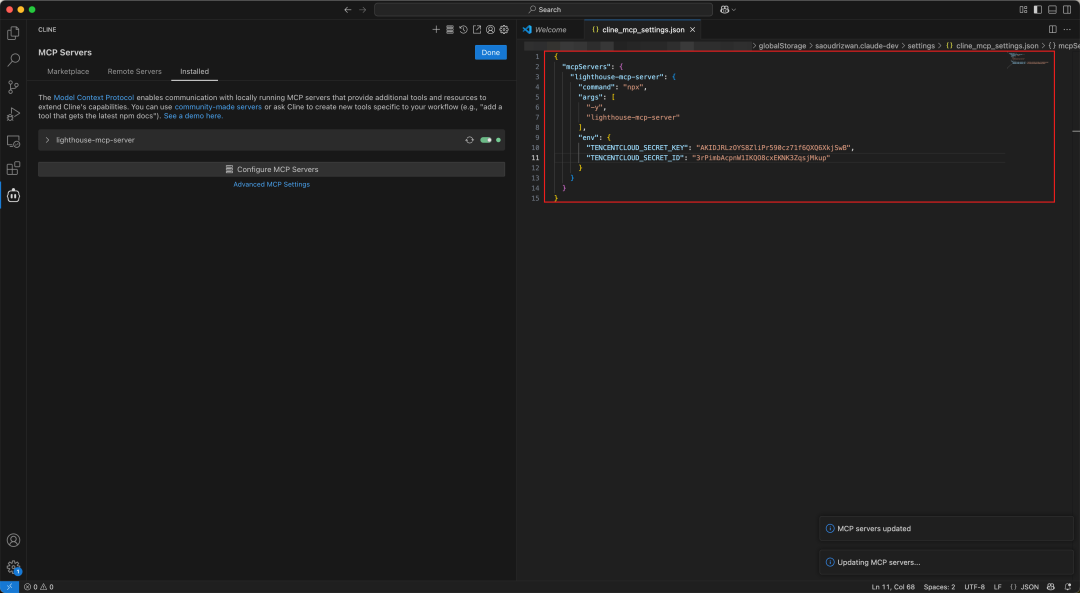Image resolution: width=1080 pixels, height=593 pixels.
Task: Open Run and Debug view
Action: tap(13, 114)
